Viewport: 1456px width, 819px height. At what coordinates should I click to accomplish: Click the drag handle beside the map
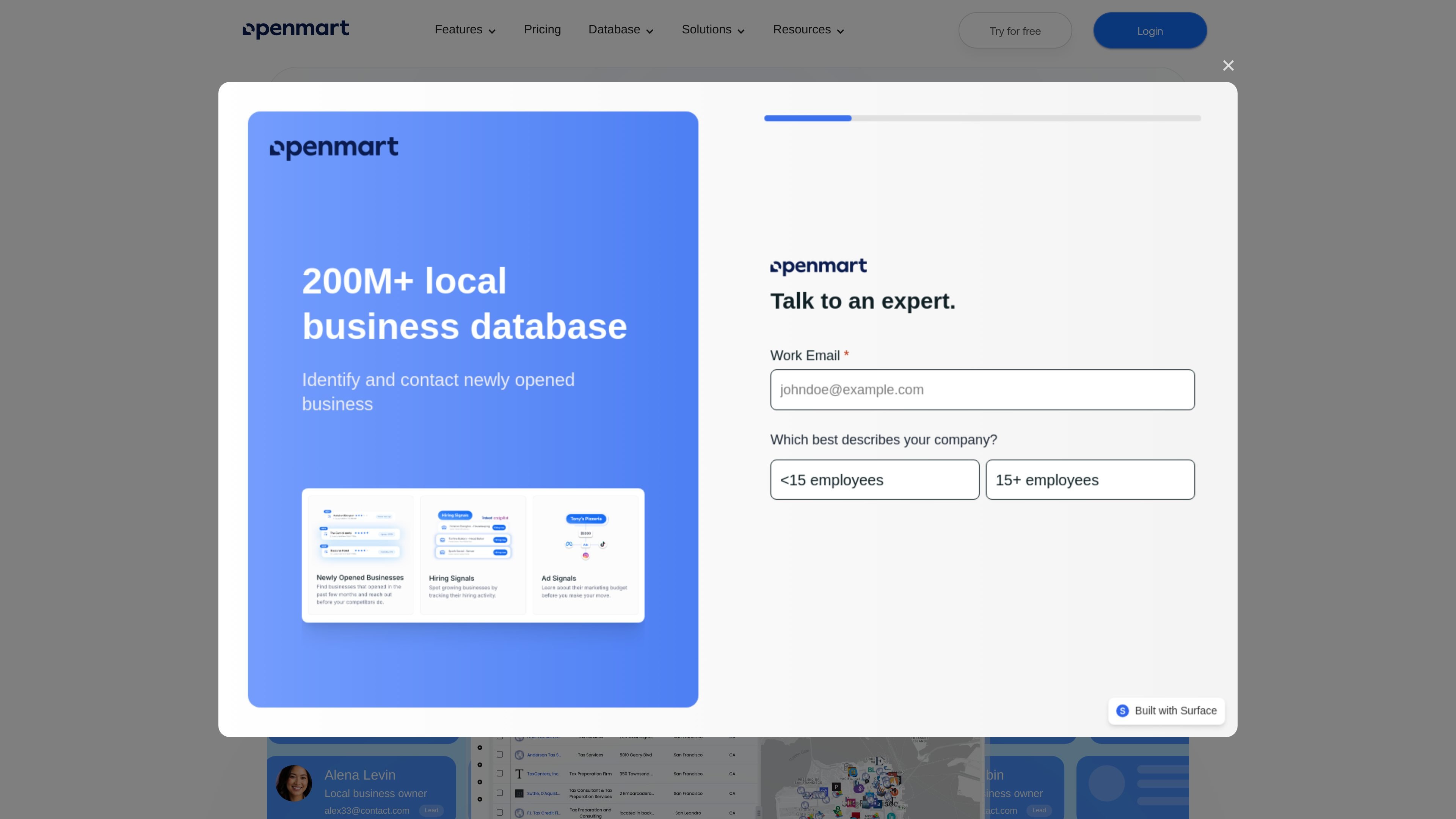[x=758, y=813]
